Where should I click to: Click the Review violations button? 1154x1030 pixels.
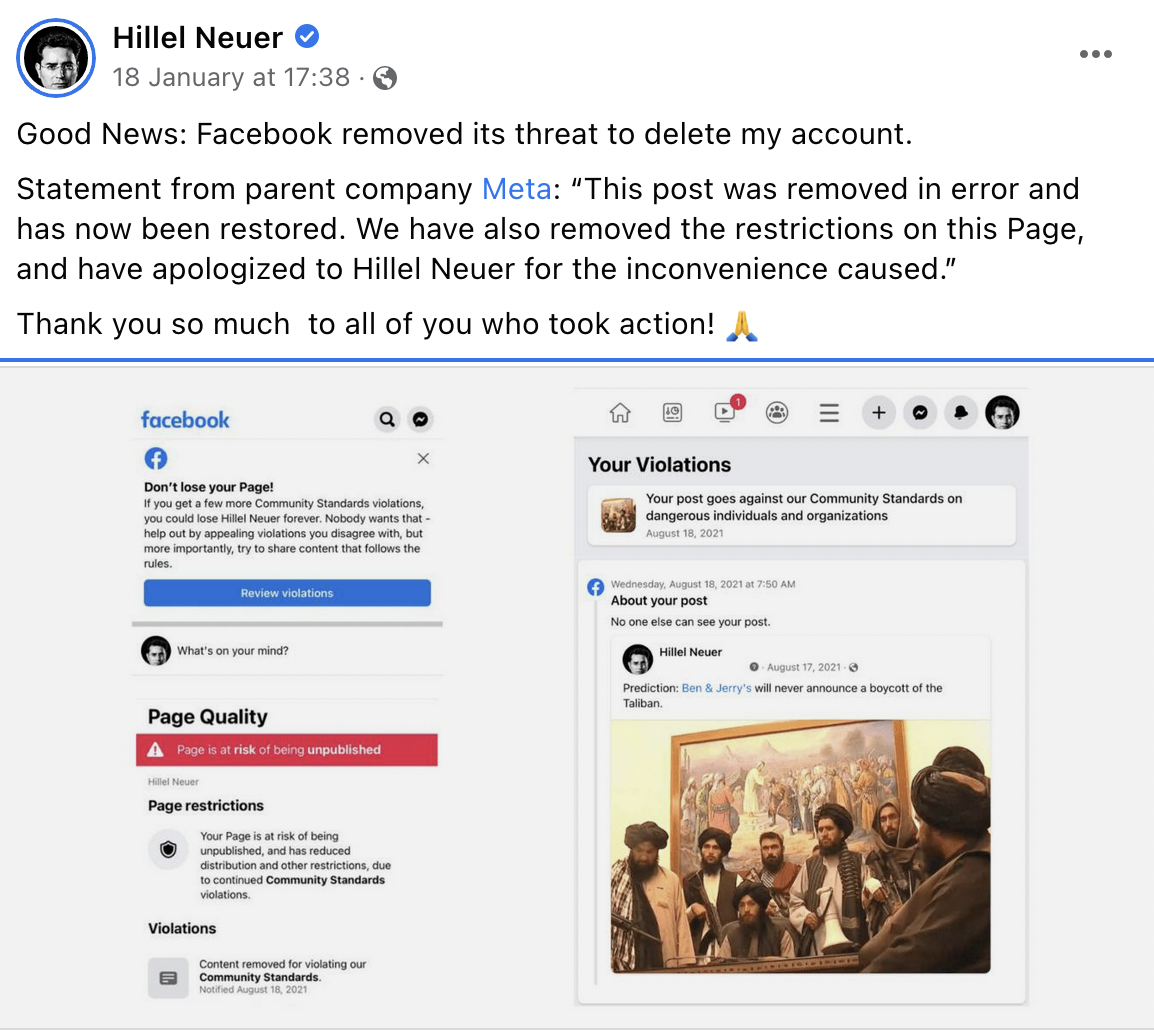pyautogui.click(x=287, y=593)
